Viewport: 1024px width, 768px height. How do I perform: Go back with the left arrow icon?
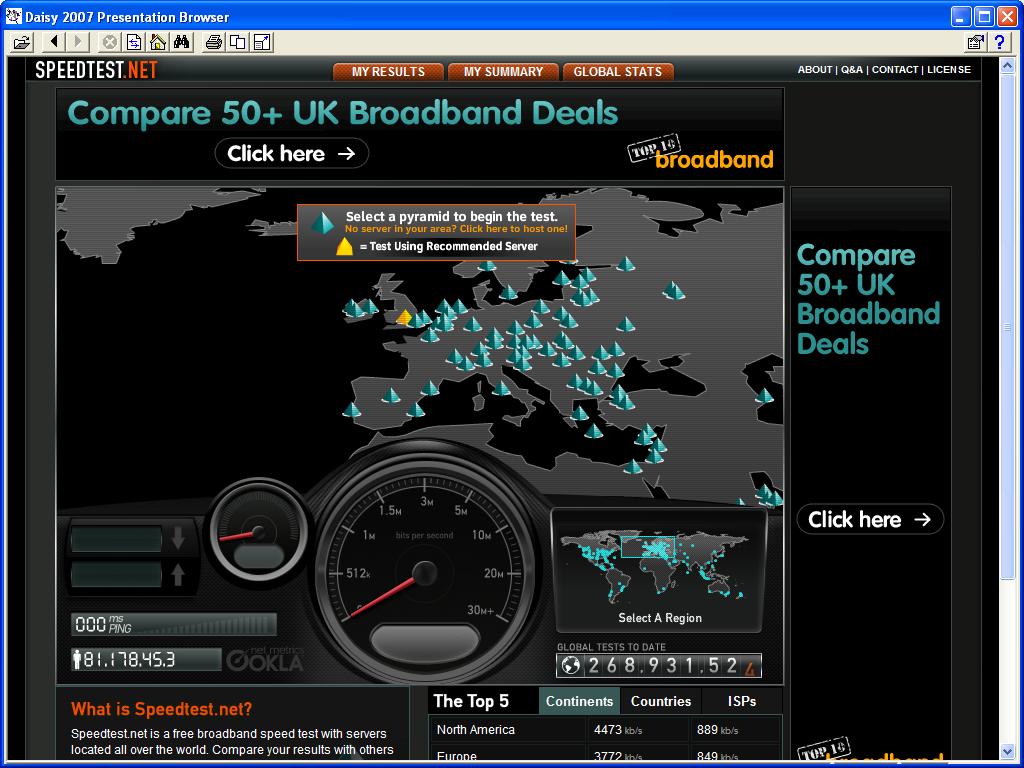pos(54,42)
